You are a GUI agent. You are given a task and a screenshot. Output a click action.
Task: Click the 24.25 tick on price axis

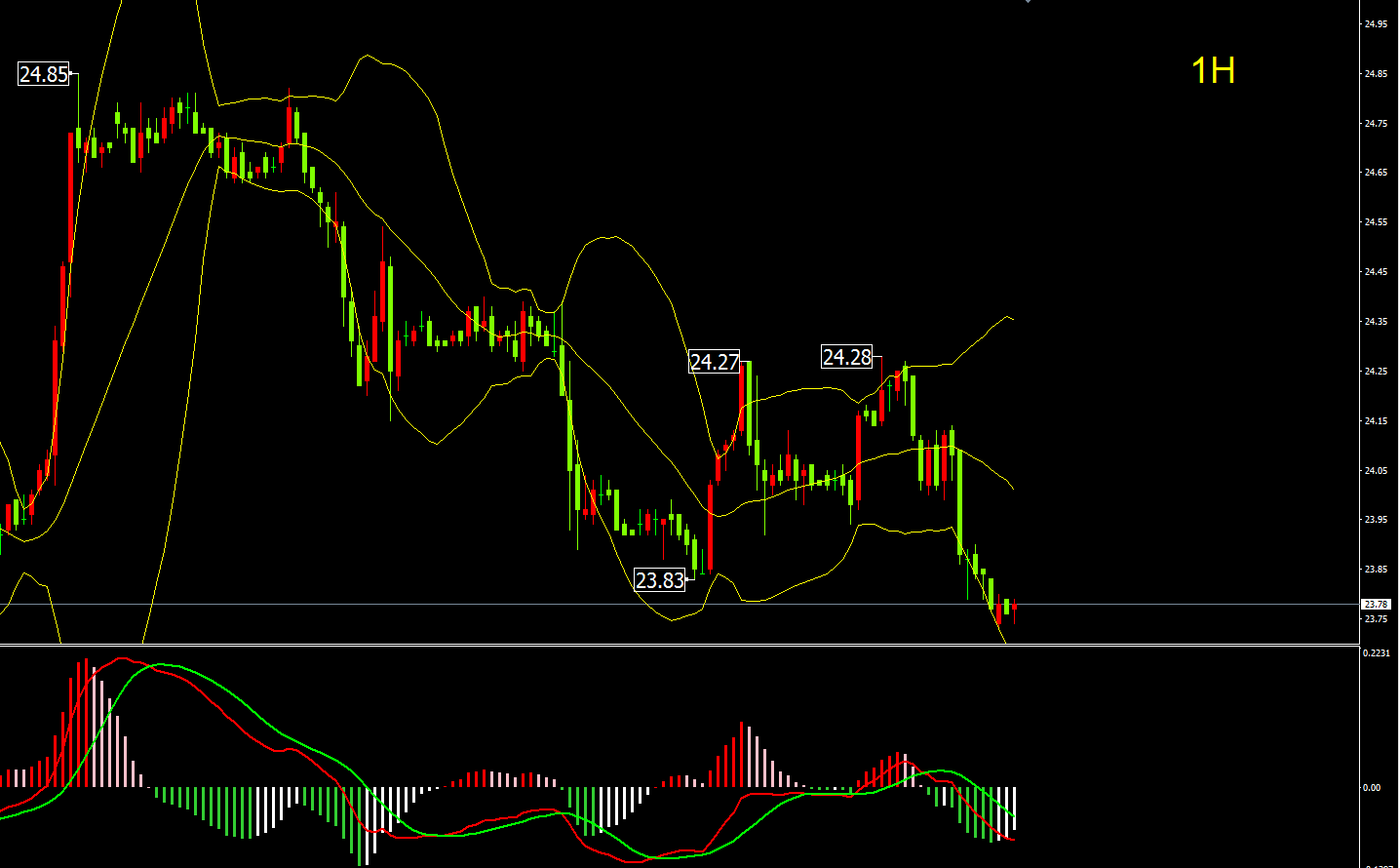click(x=1376, y=372)
